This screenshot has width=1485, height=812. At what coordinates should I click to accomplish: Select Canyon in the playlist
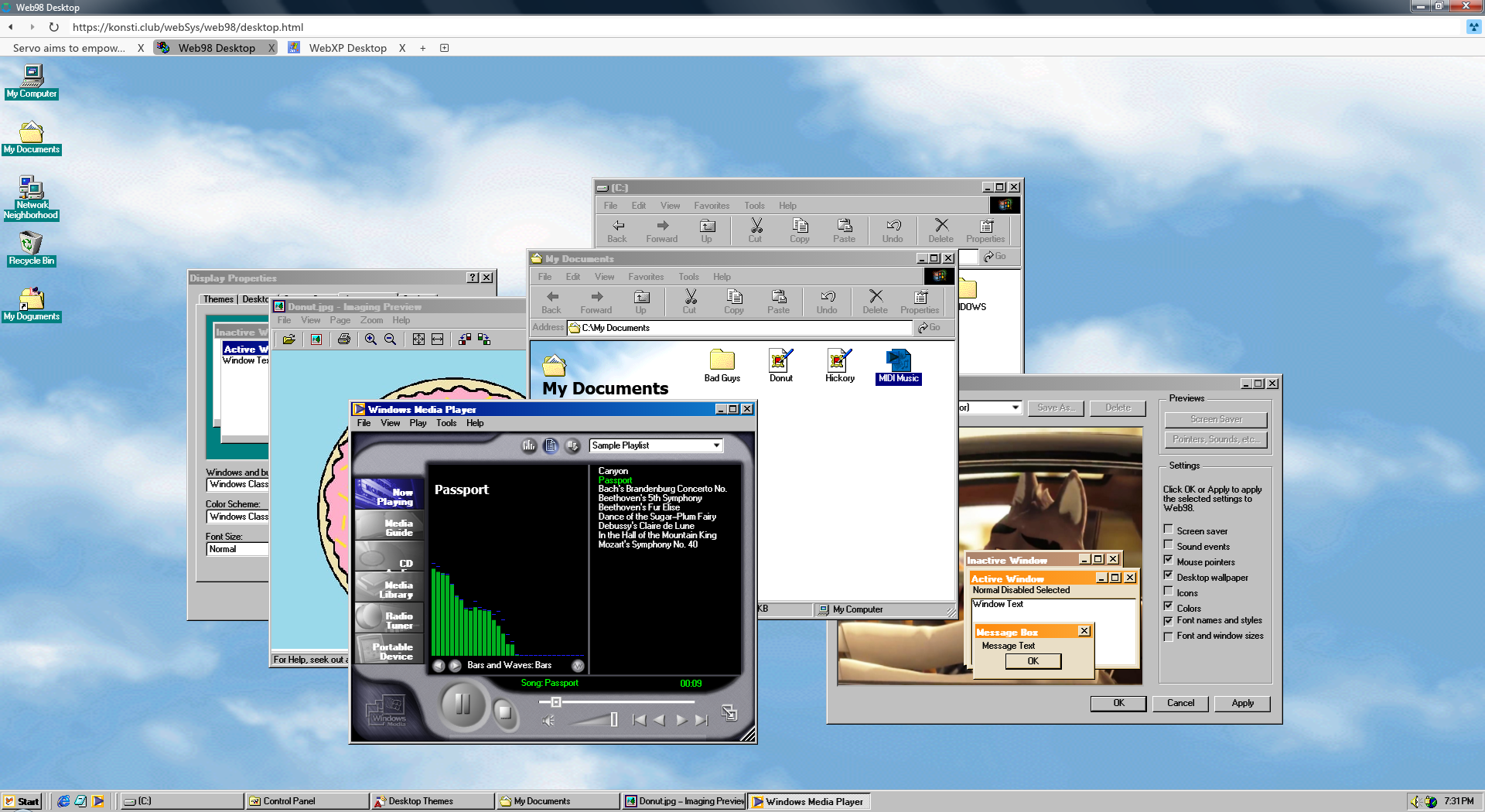[613, 471]
